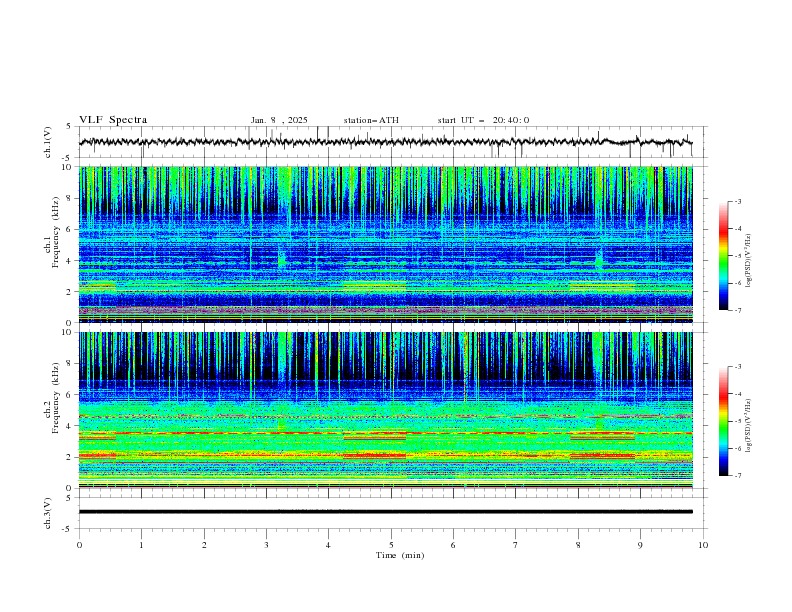Click inside the ch.2 spectrogram panel
This screenshot has height=612, width=792.
[x=385, y=410]
